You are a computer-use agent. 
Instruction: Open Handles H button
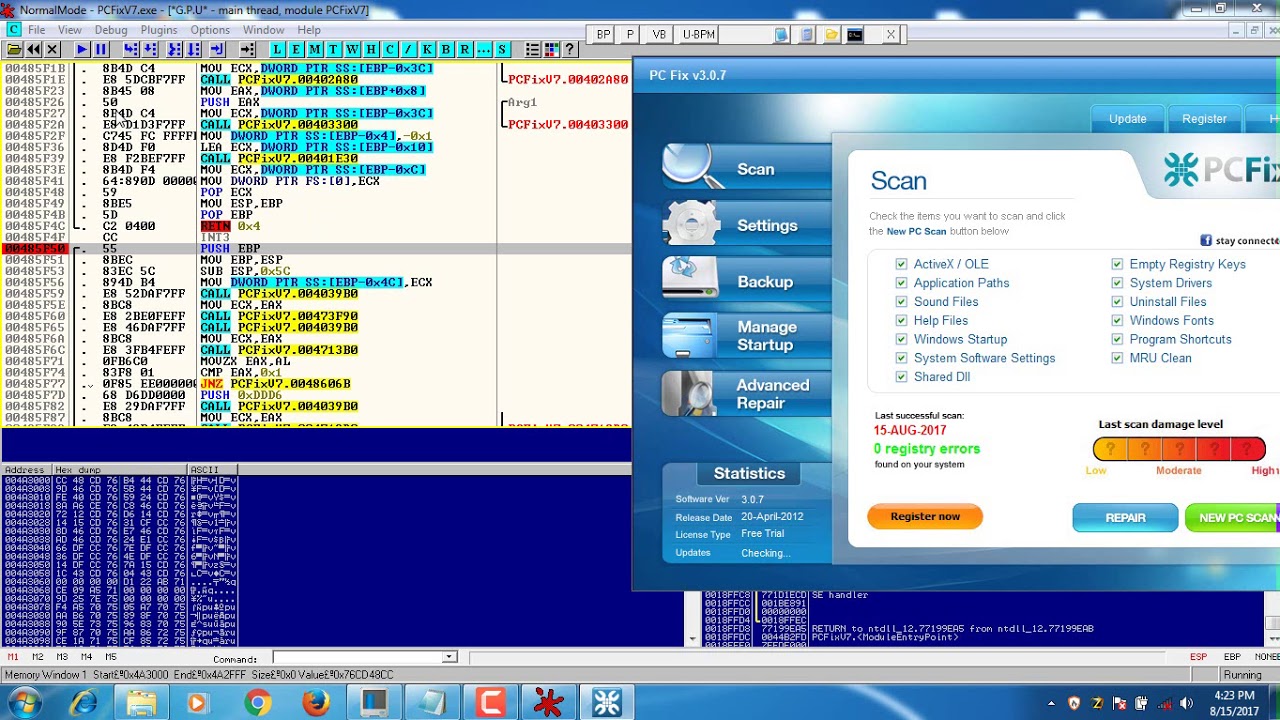coord(371,49)
